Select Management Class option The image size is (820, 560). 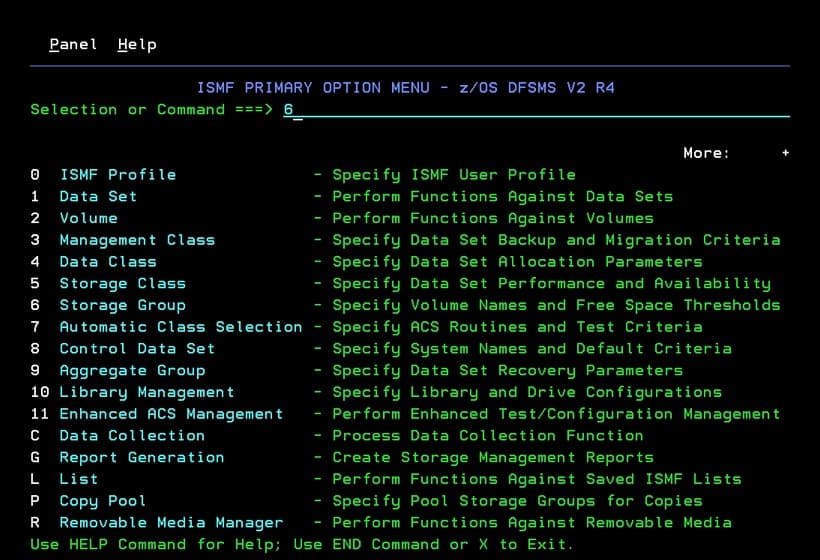pos(137,240)
